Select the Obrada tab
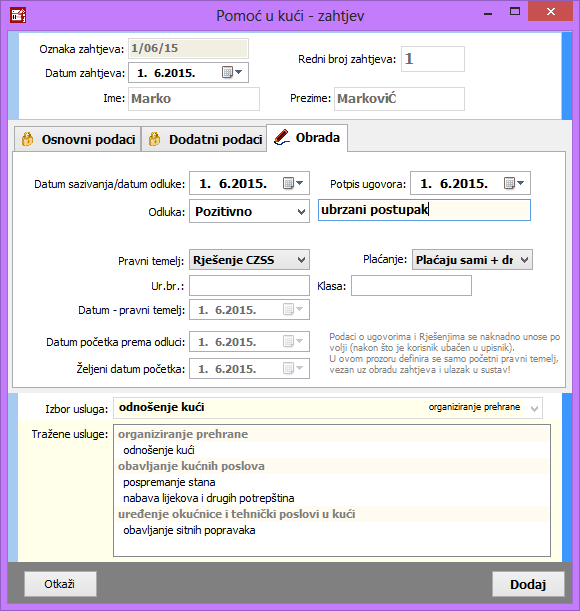 (307, 138)
